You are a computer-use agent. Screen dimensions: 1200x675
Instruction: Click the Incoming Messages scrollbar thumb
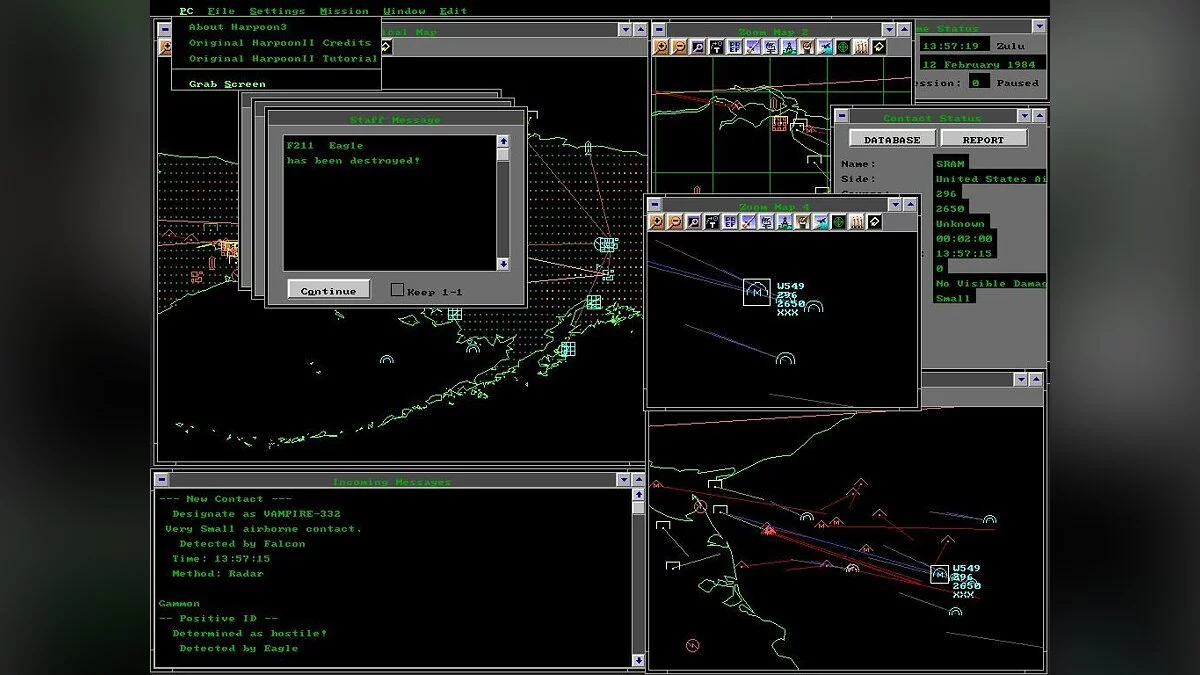(639, 508)
